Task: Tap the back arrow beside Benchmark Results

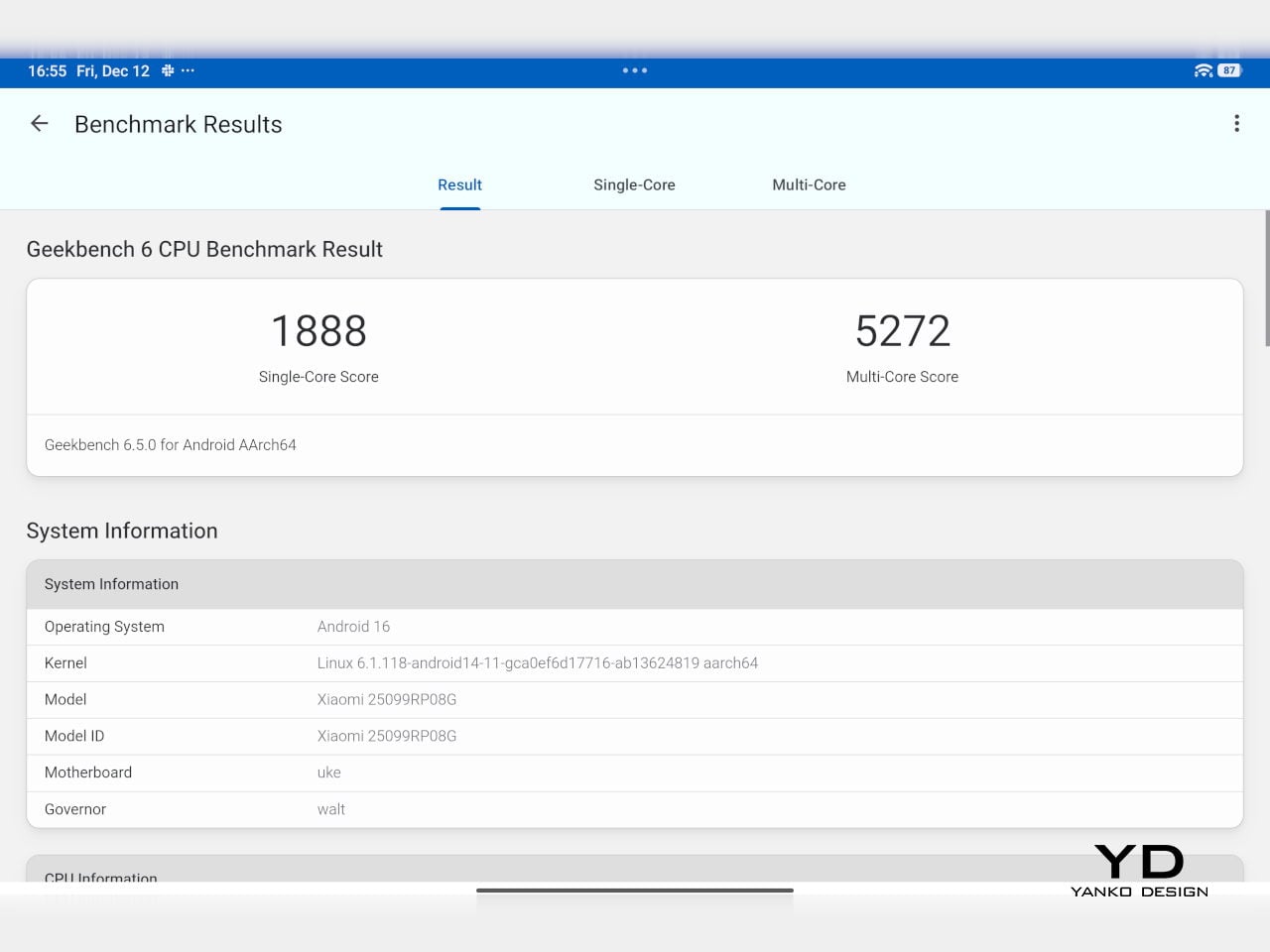Action: tap(40, 124)
